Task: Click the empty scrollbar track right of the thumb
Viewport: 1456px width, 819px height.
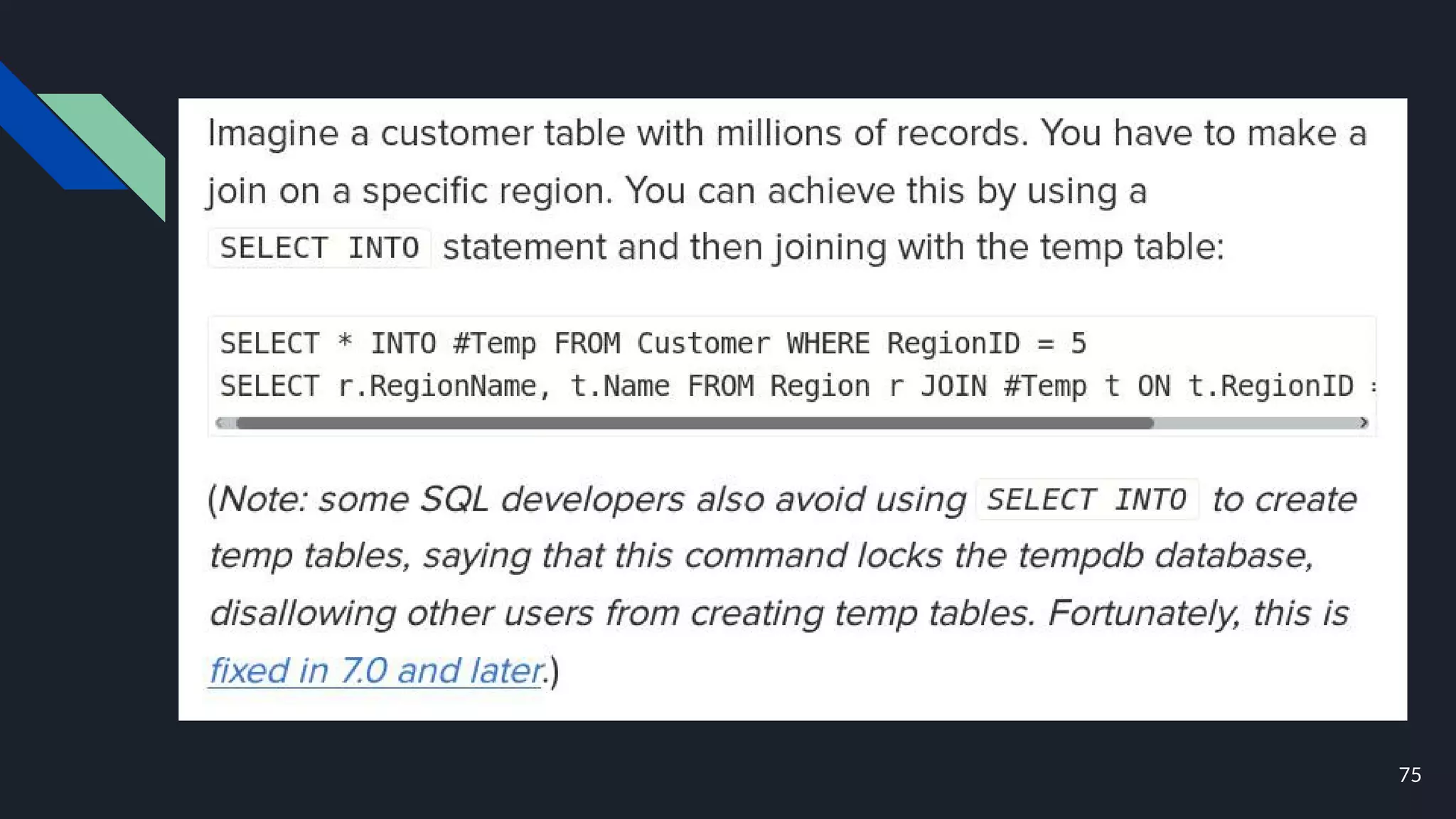Action: click(x=1255, y=423)
